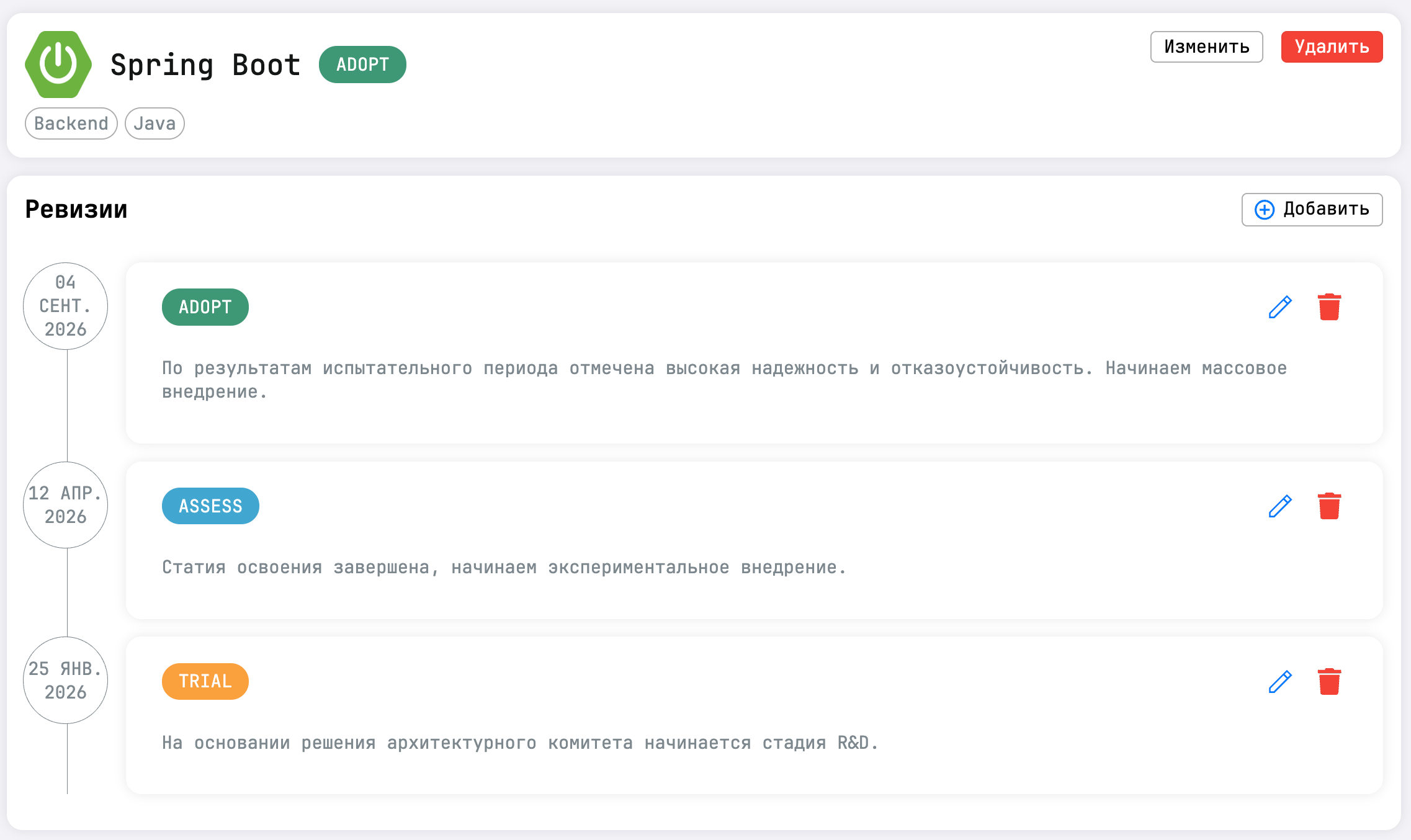Image resolution: width=1411 pixels, height=840 pixels.
Task: Click the text 'По результатам испытательного периода'
Action: 360,369
